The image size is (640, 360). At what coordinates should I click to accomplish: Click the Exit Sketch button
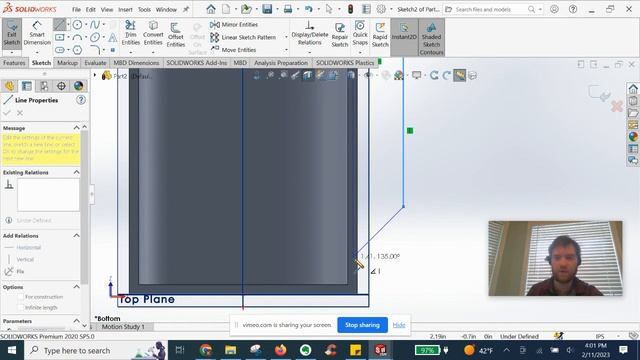click(x=12, y=34)
